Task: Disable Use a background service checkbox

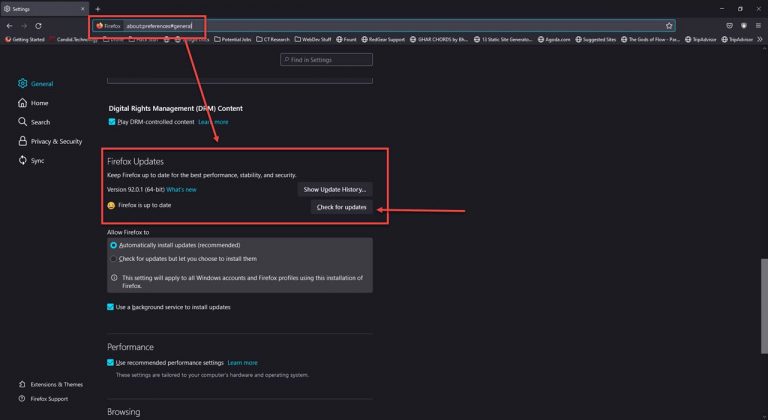Action: 112,307
